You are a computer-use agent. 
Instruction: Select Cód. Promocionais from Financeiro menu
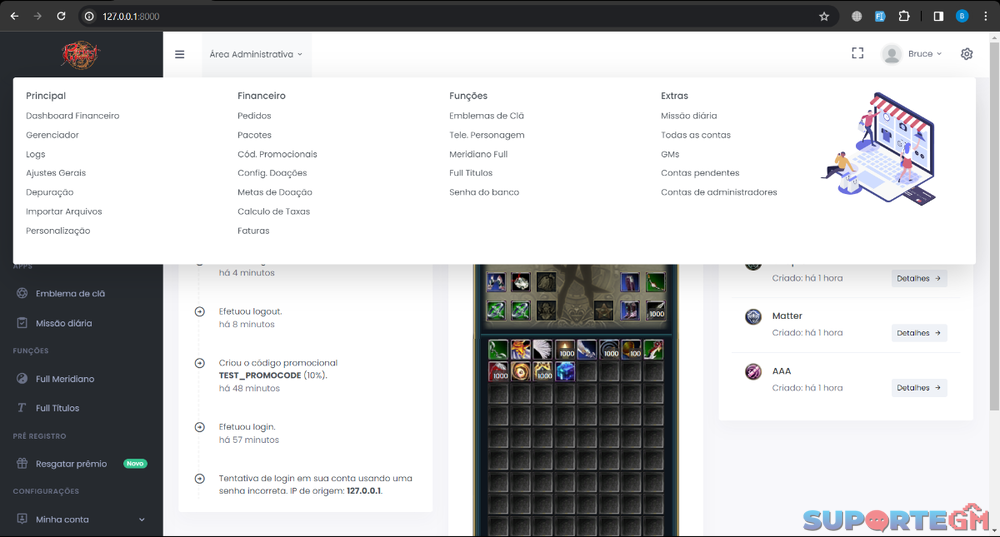point(277,154)
